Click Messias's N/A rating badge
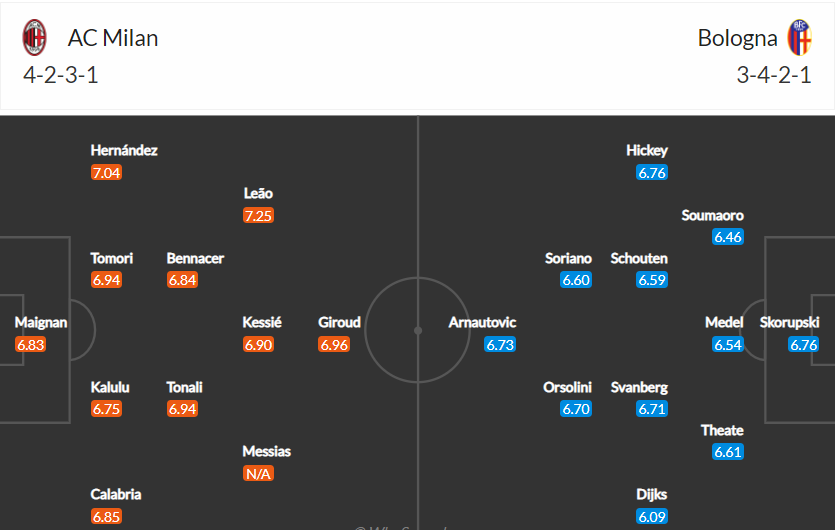The image size is (836, 530). [x=258, y=473]
